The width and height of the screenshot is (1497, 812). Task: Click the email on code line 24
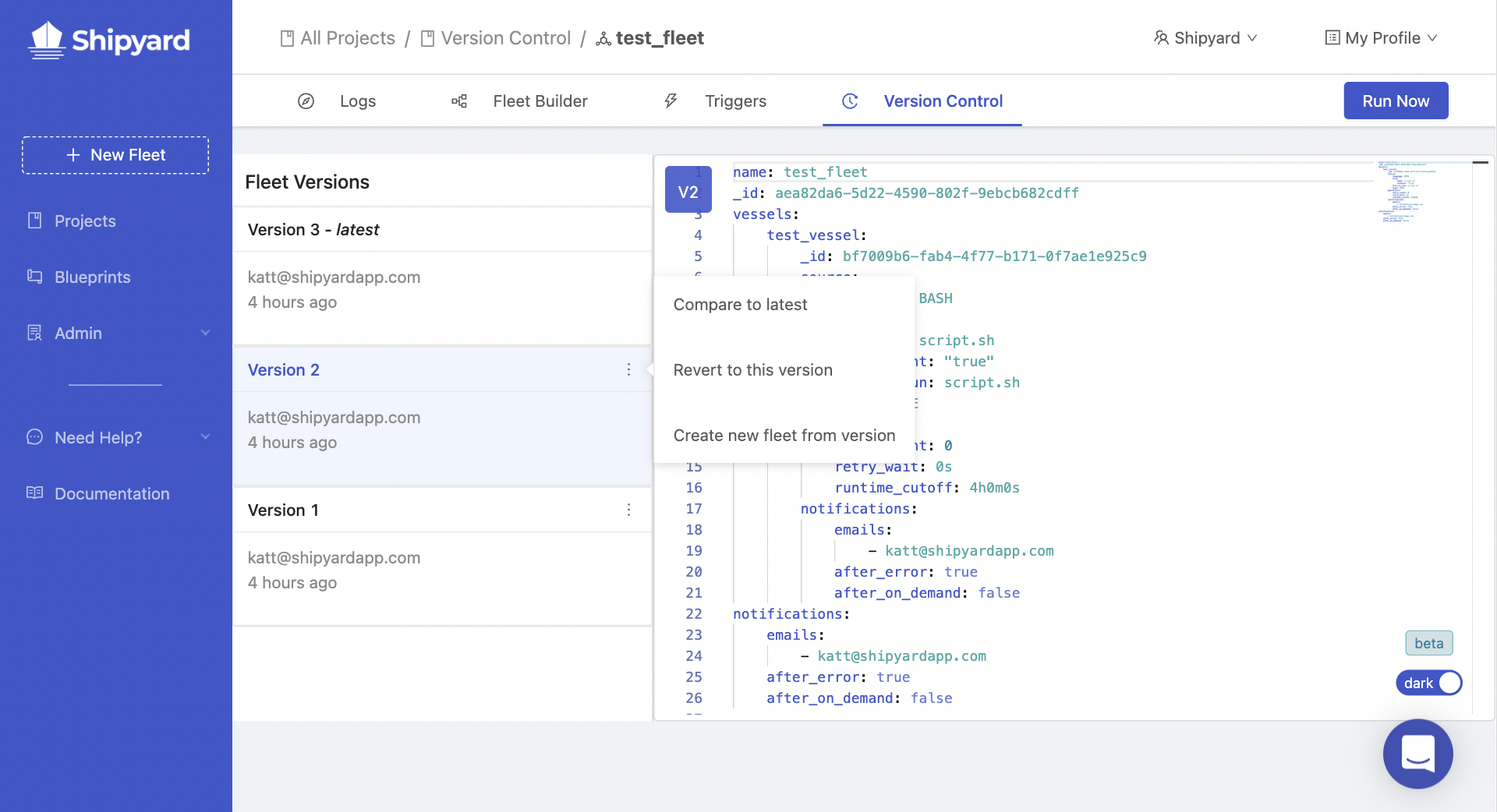click(901, 656)
